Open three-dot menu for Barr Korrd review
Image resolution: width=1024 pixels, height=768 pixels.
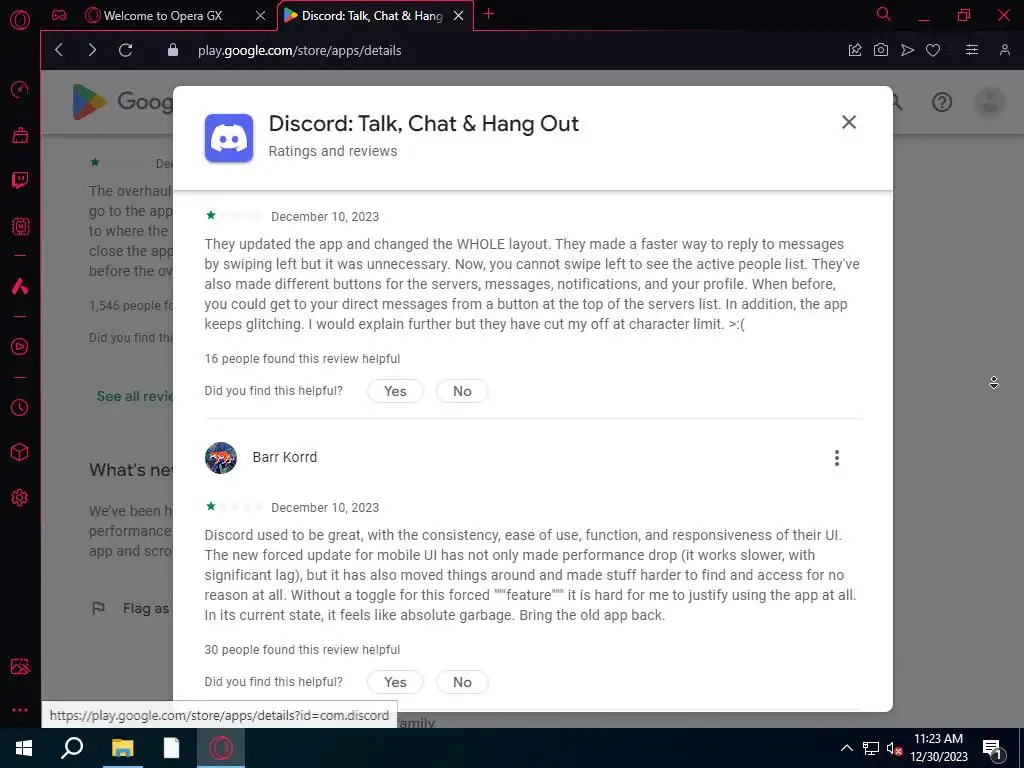(837, 458)
